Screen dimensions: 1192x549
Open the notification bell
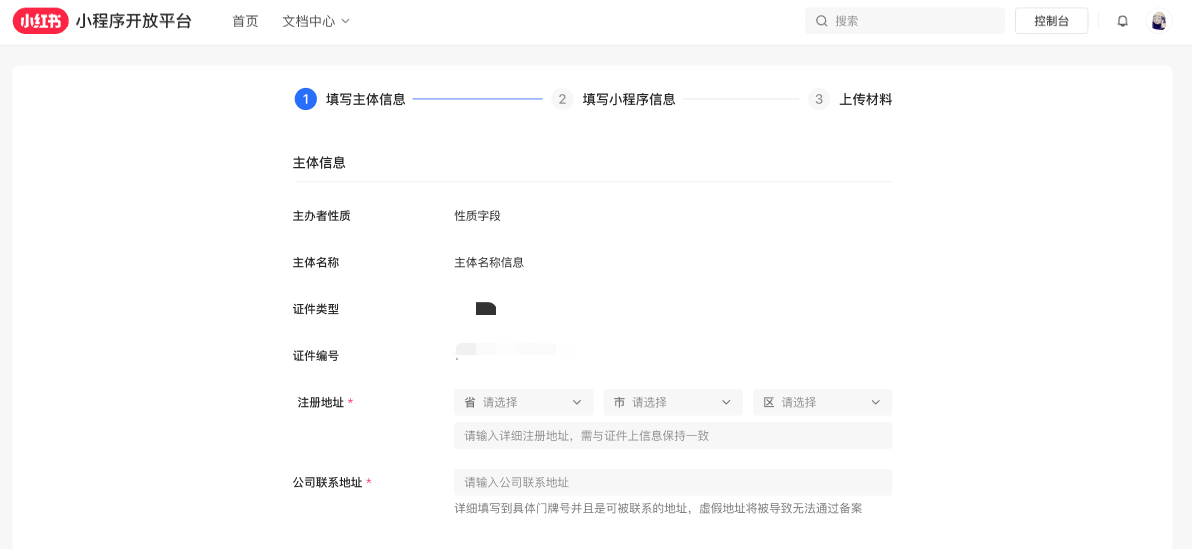(x=1122, y=21)
